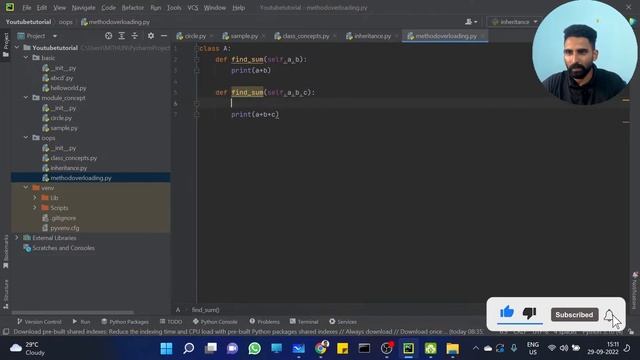This screenshot has height=360, width=640.
Task: Select inheritance.py in project tree
Action: 64,168
